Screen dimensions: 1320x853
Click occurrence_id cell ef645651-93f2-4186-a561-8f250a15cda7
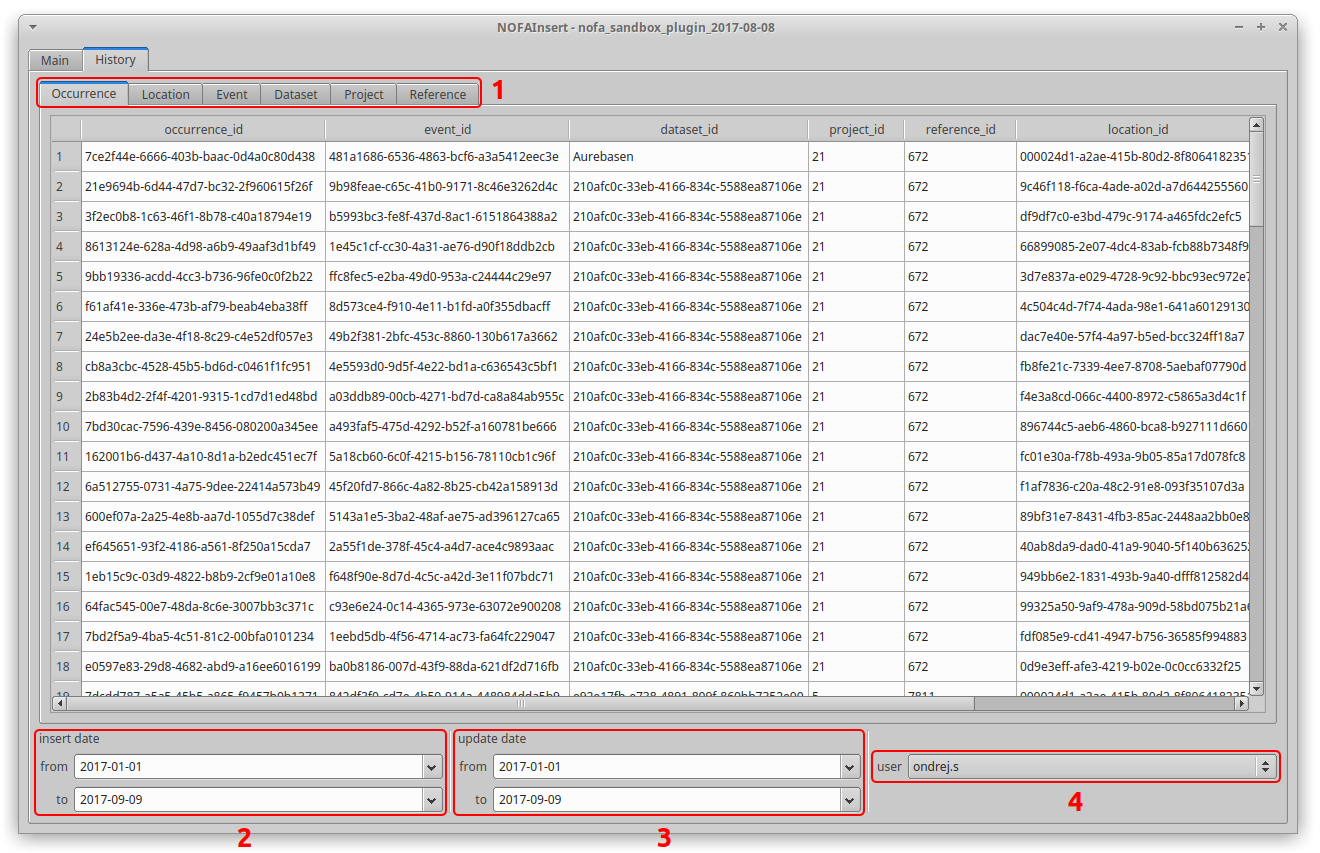pyautogui.click(x=204, y=546)
